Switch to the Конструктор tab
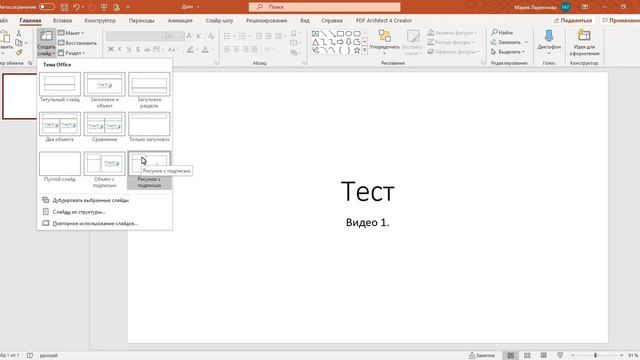640x360 pixels. 100,20
